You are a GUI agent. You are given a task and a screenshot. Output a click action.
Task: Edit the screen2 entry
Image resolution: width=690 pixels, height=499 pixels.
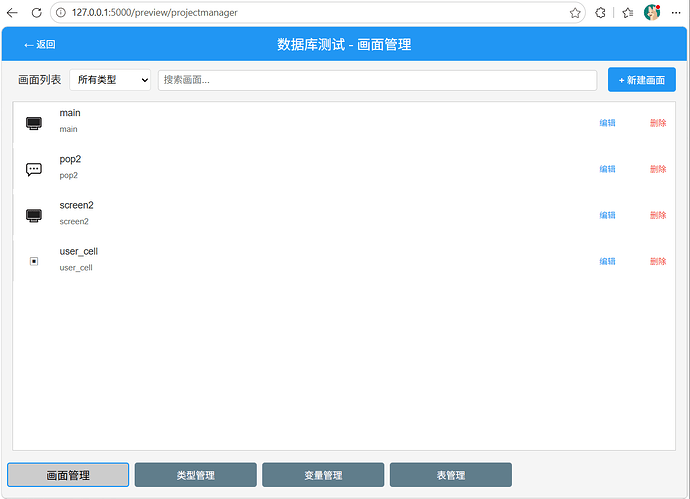607,215
